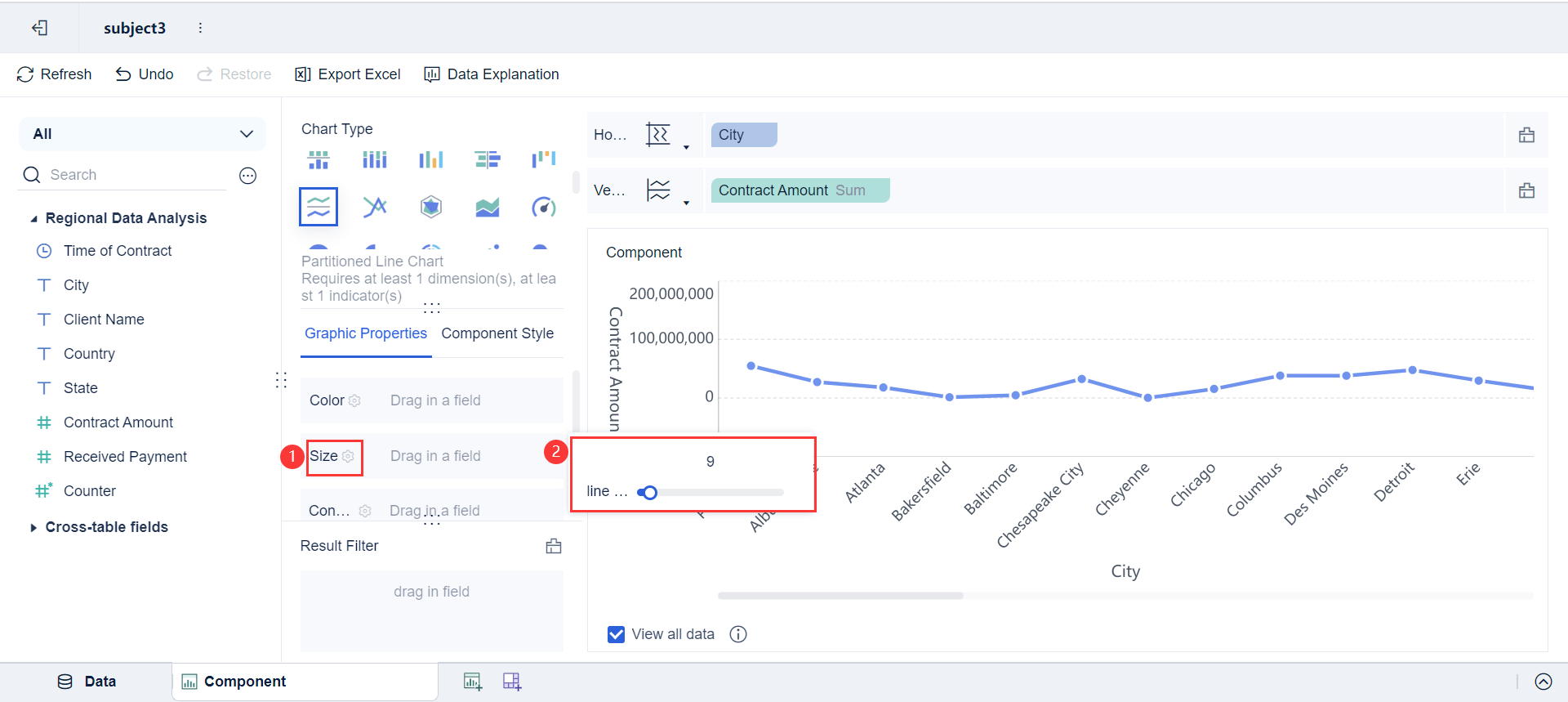
Task: Select the area chart type icon
Action: pos(488,207)
